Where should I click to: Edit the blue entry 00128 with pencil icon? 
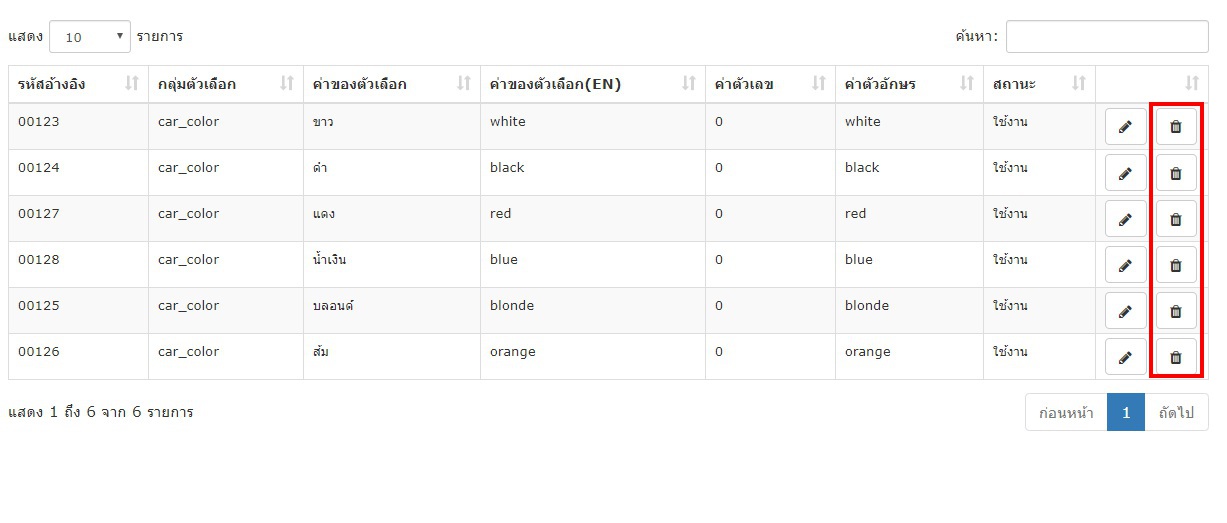1125,265
